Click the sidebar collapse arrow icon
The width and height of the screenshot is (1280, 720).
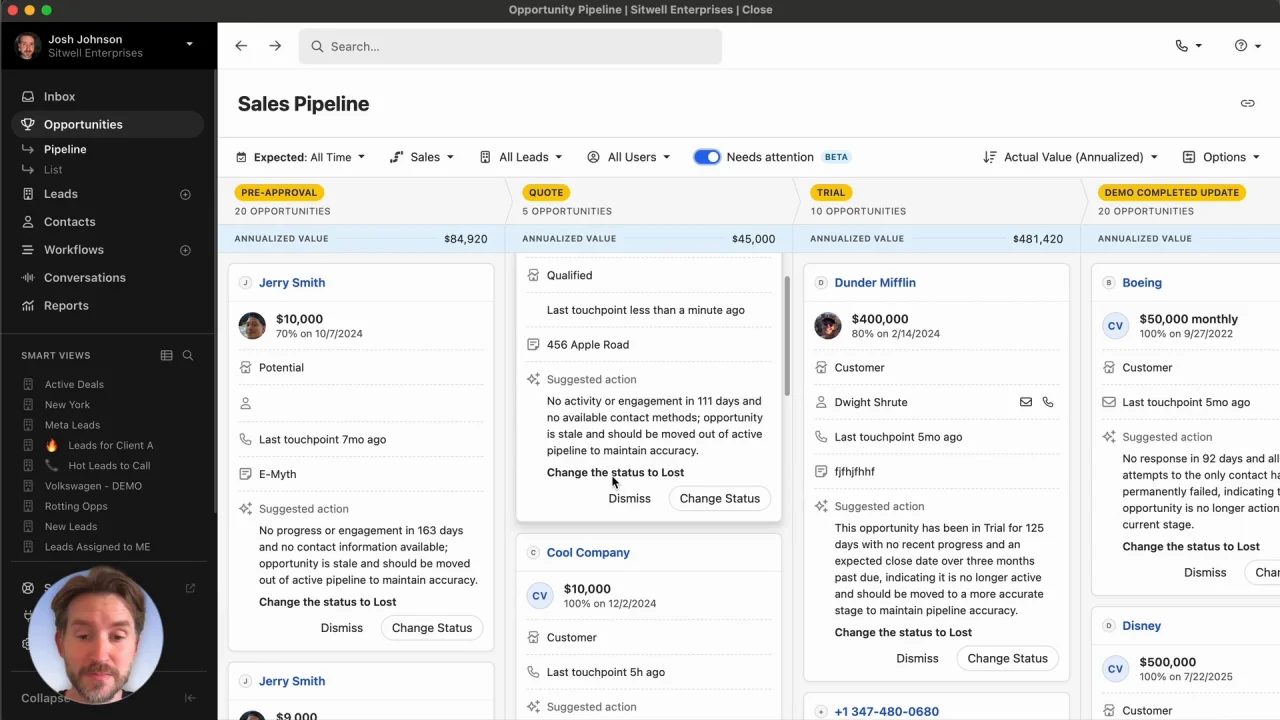pyautogui.click(x=190, y=698)
